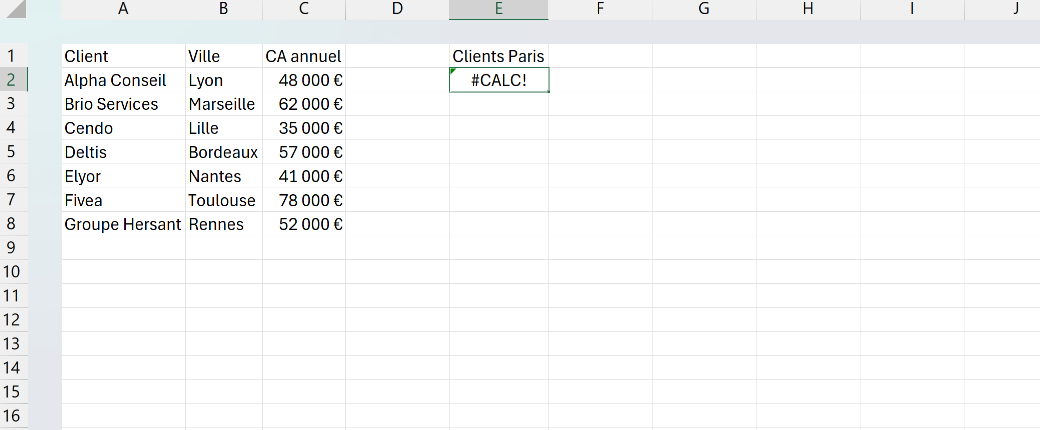Select the 'Deltis' client cell
The image size is (1040, 430).
coord(123,152)
